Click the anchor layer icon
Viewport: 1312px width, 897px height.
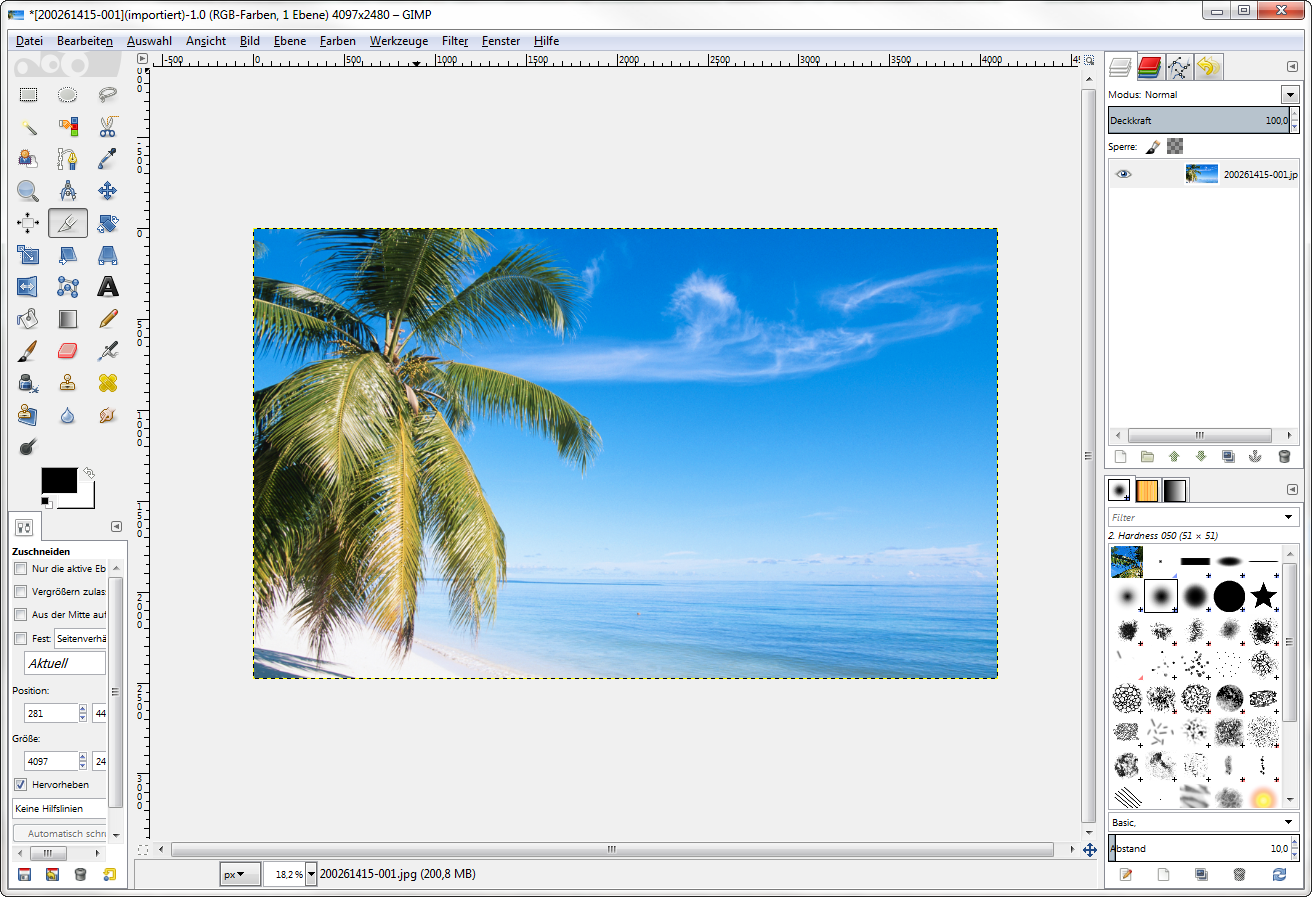click(x=1255, y=456)
